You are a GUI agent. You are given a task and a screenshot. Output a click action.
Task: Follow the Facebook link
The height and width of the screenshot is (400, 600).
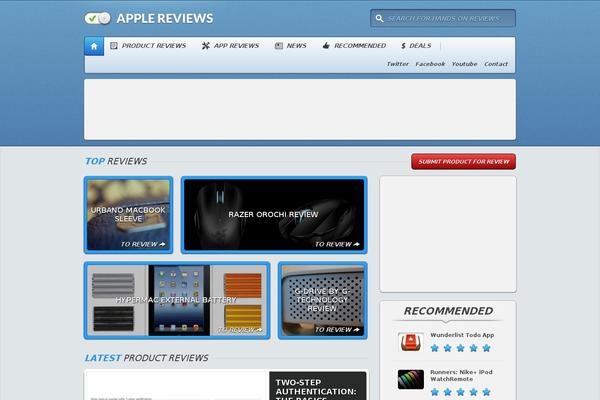click(x=430, y=64)
